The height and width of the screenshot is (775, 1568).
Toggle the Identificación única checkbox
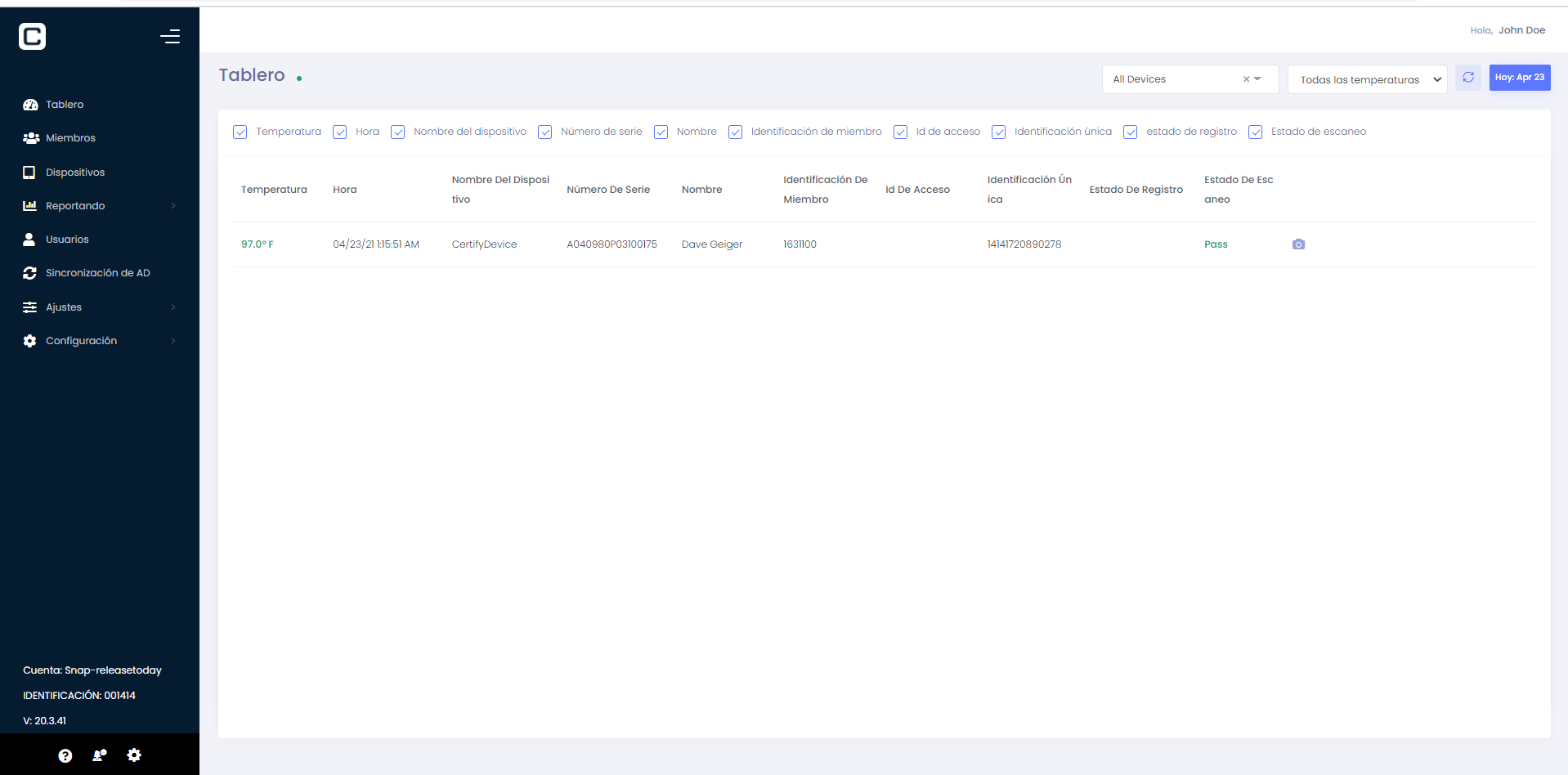[x=999, y=132]
